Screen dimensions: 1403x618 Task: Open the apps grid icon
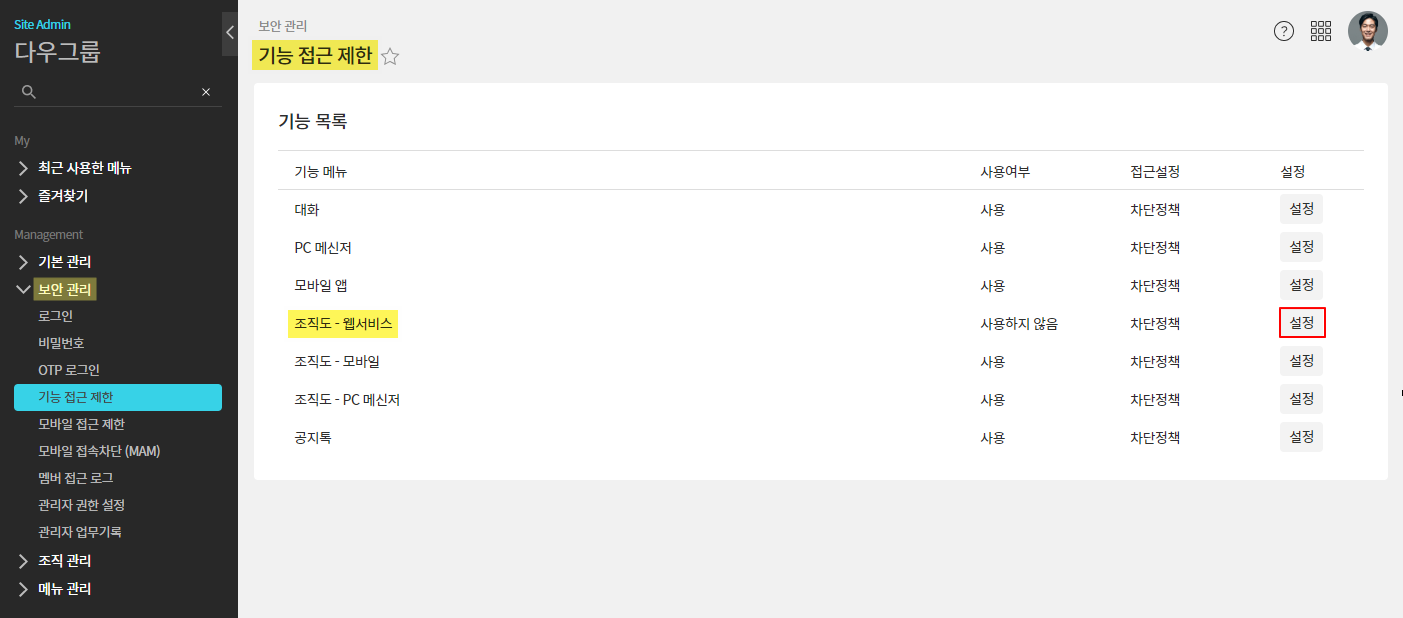click(1321, 31)
